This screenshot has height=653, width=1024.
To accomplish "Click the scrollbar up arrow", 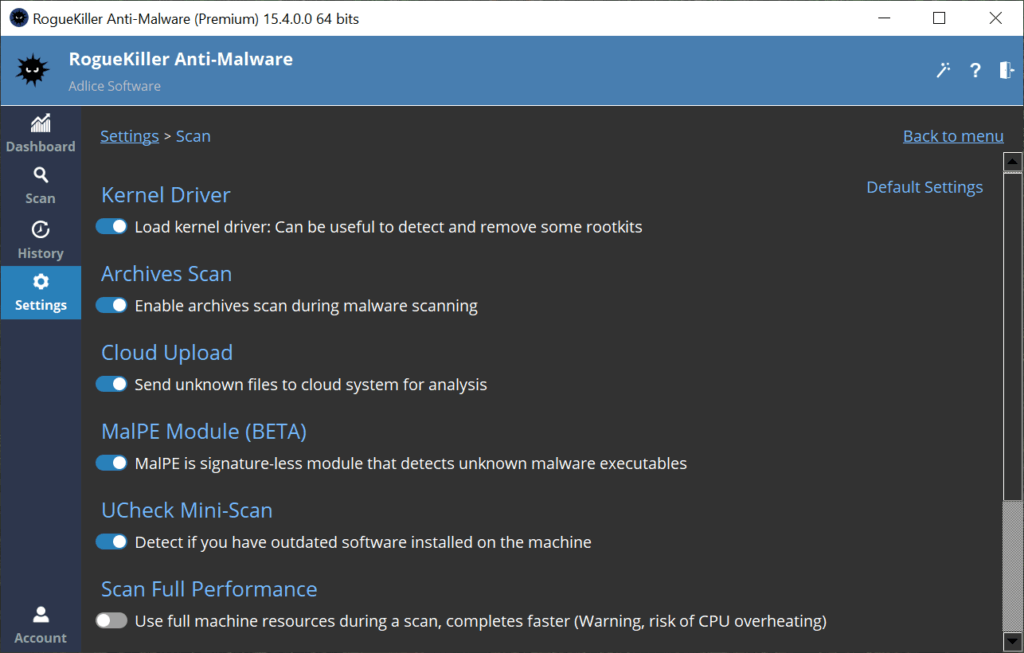I will pos(1013,162).
